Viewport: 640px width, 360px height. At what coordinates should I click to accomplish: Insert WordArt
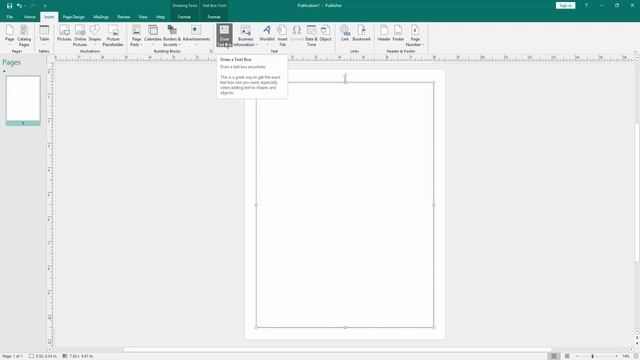(x=267, y=35)
